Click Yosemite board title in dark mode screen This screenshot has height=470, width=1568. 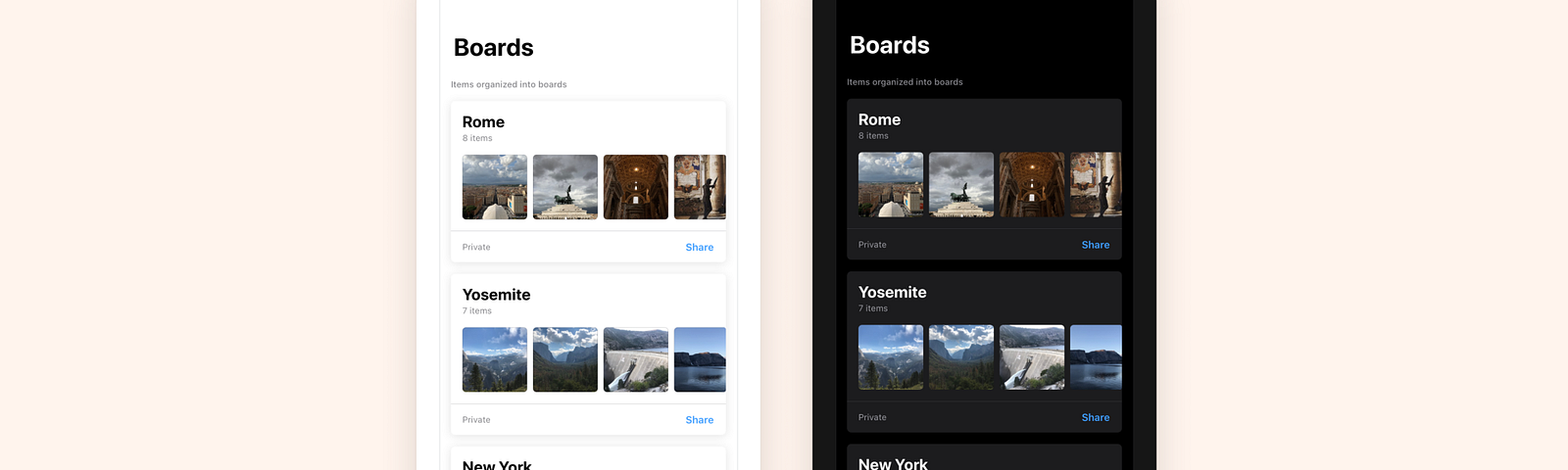[x=892, y=292]
